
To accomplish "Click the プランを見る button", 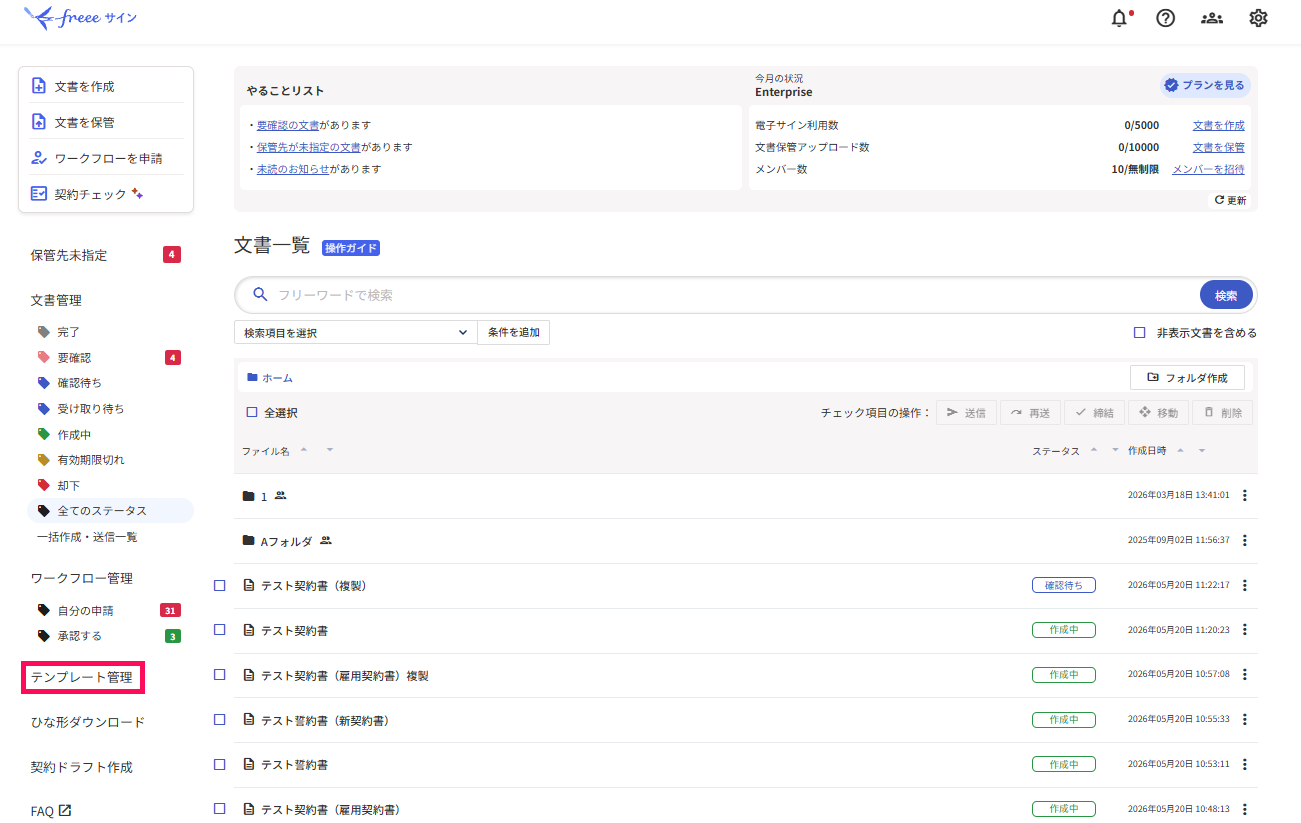I will click(1205, 86).
